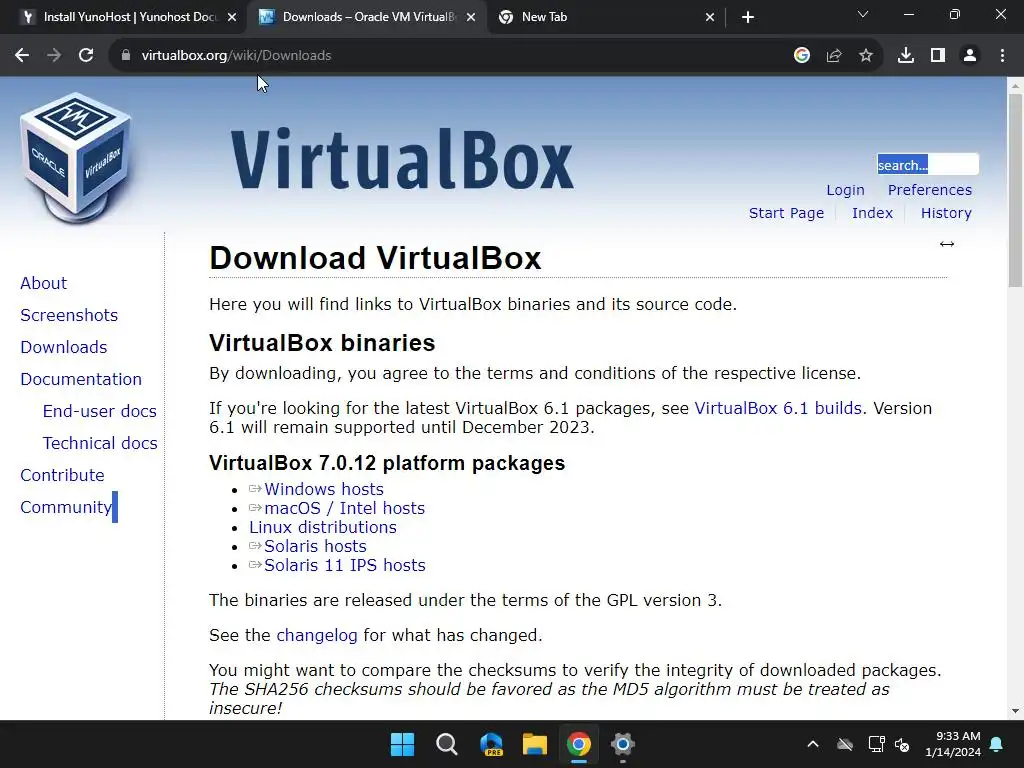This screenshot has height=768, width=1024.
Task: Close the New Tab tab
Action: [x=709, y=17]
